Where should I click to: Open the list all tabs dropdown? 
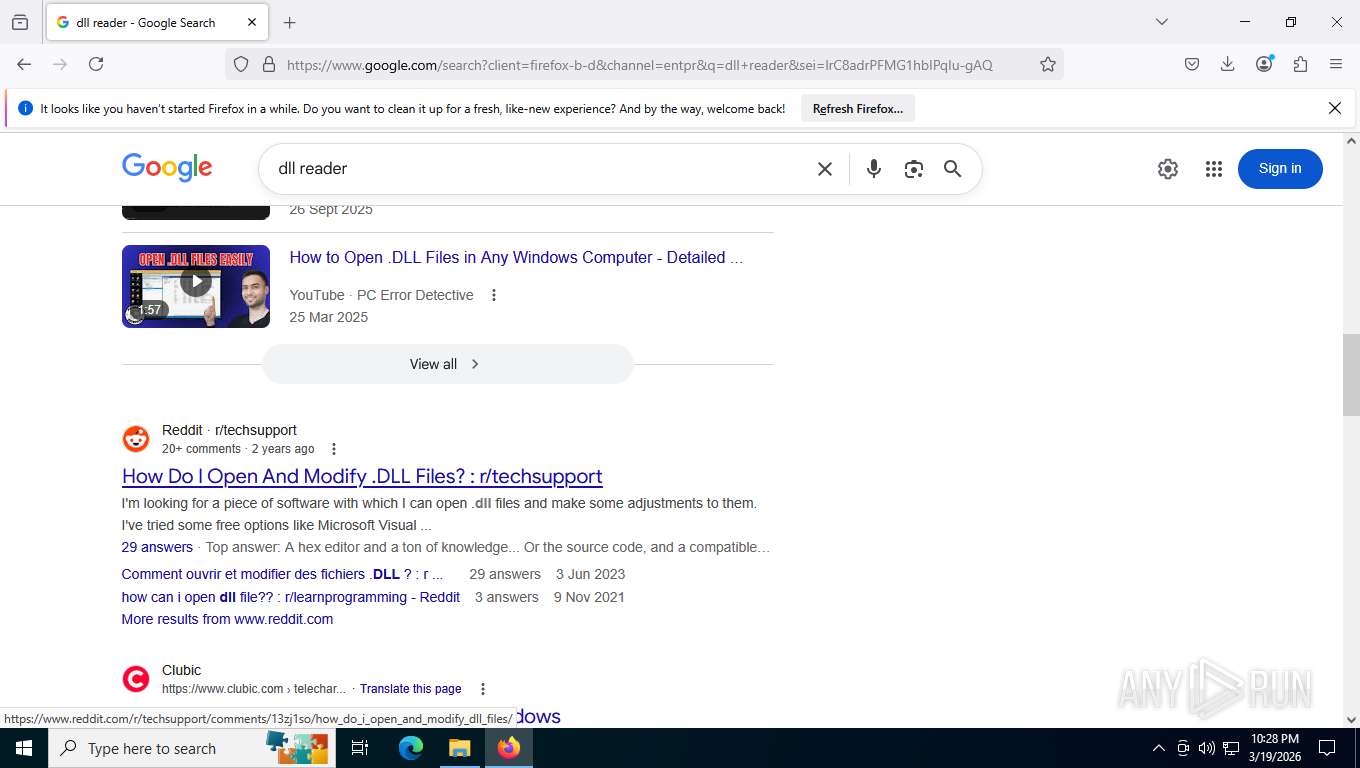coord(1162,22)
